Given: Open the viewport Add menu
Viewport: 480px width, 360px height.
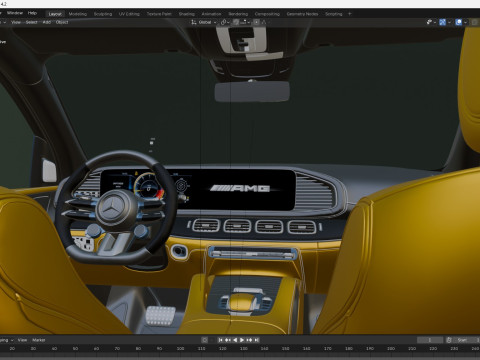Looking at the screenshot, I should click(47, 22).
